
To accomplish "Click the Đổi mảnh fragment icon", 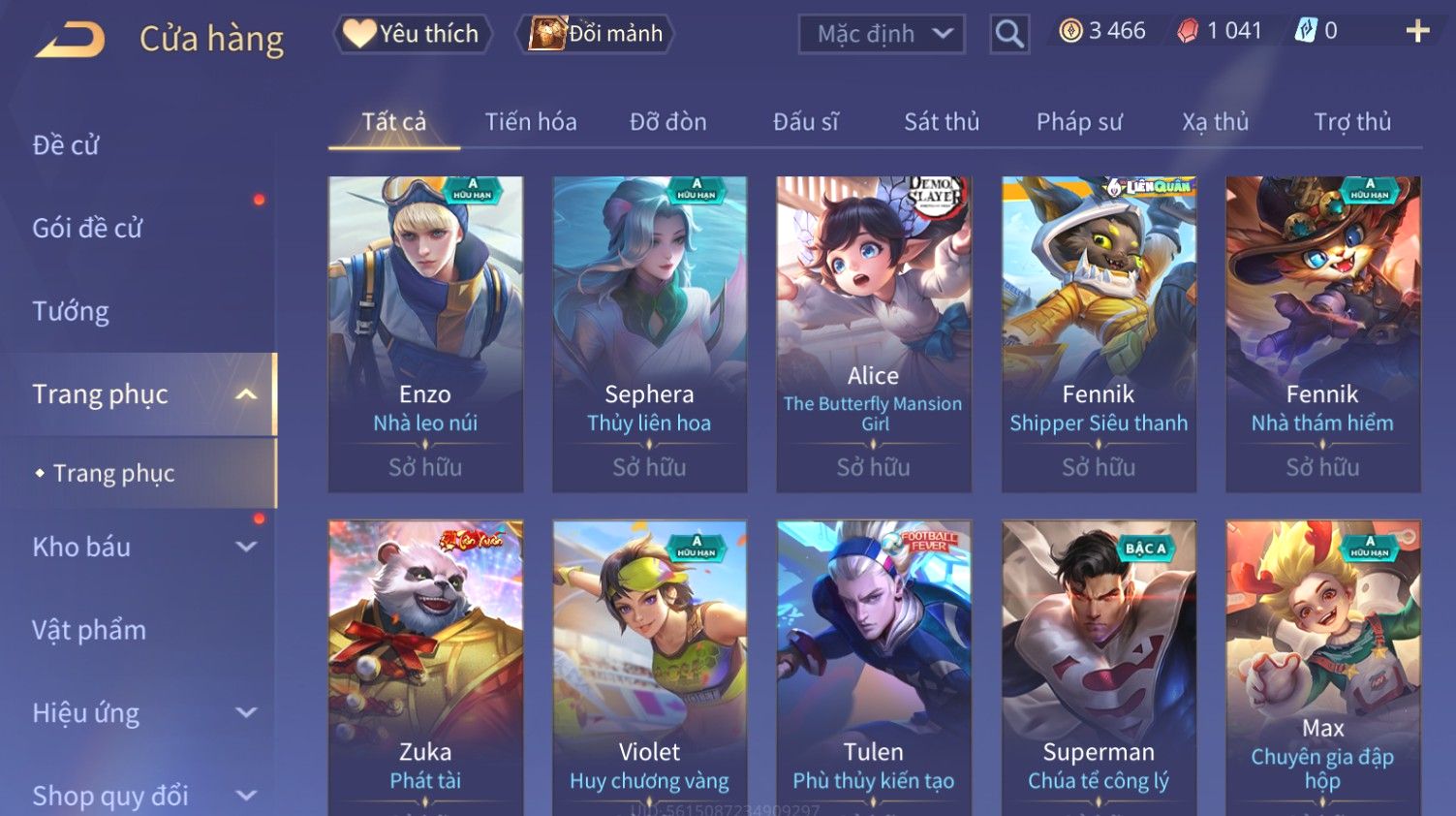I will (547, 34).
